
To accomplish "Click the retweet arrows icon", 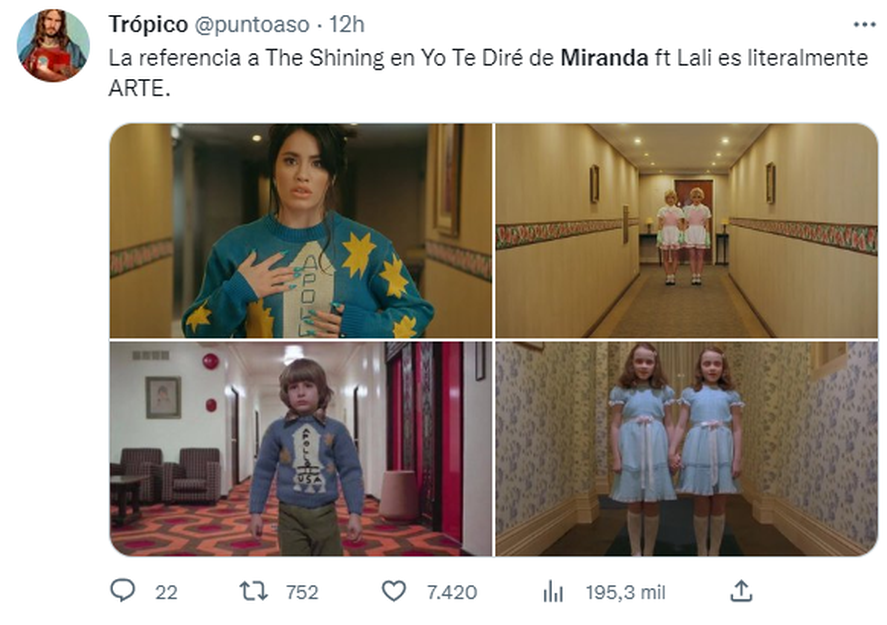I will 253,592.
